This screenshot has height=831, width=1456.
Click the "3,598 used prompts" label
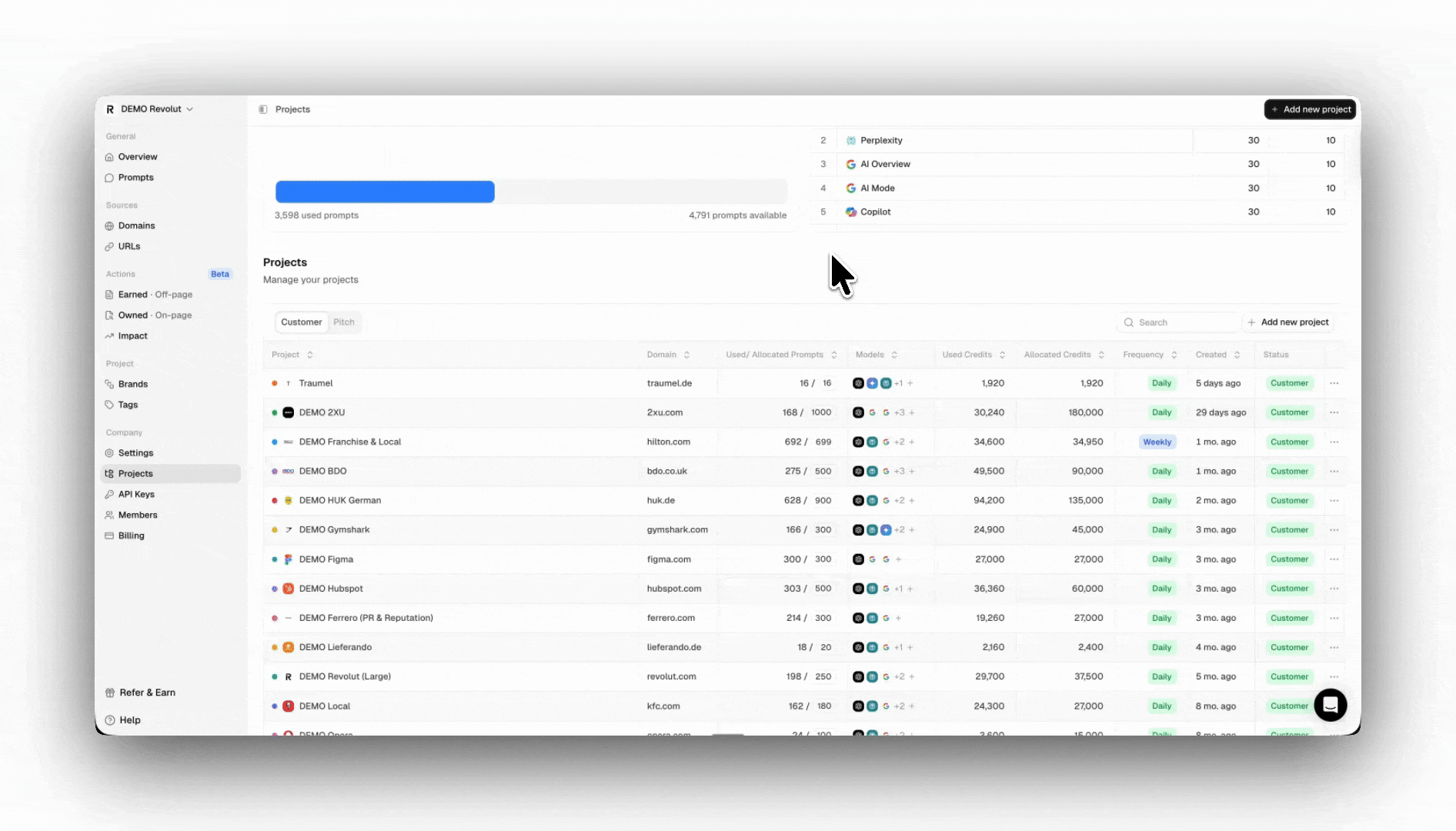[316, 215]
